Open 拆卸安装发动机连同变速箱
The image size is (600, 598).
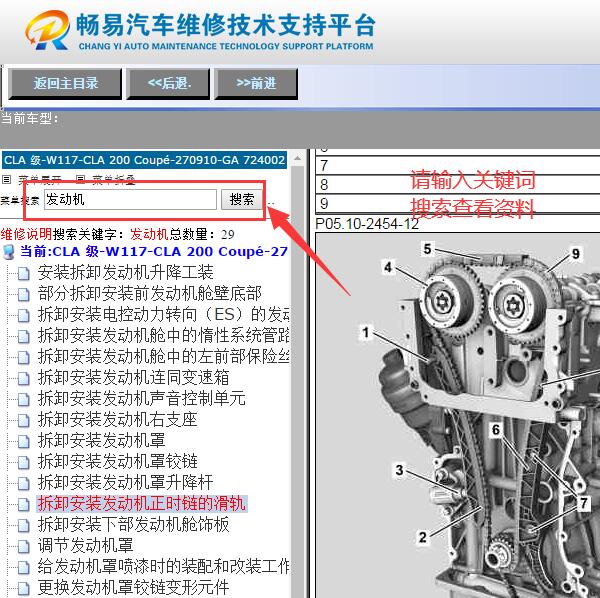tap(134, 378)
